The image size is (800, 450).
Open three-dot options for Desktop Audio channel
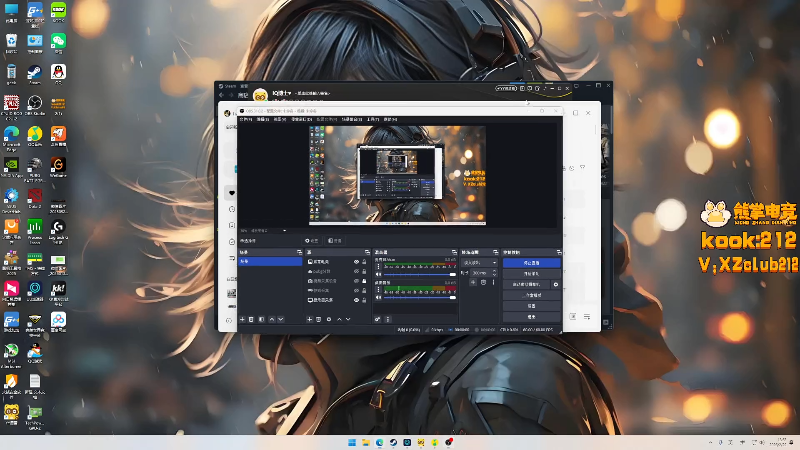(x=378, y=289)
